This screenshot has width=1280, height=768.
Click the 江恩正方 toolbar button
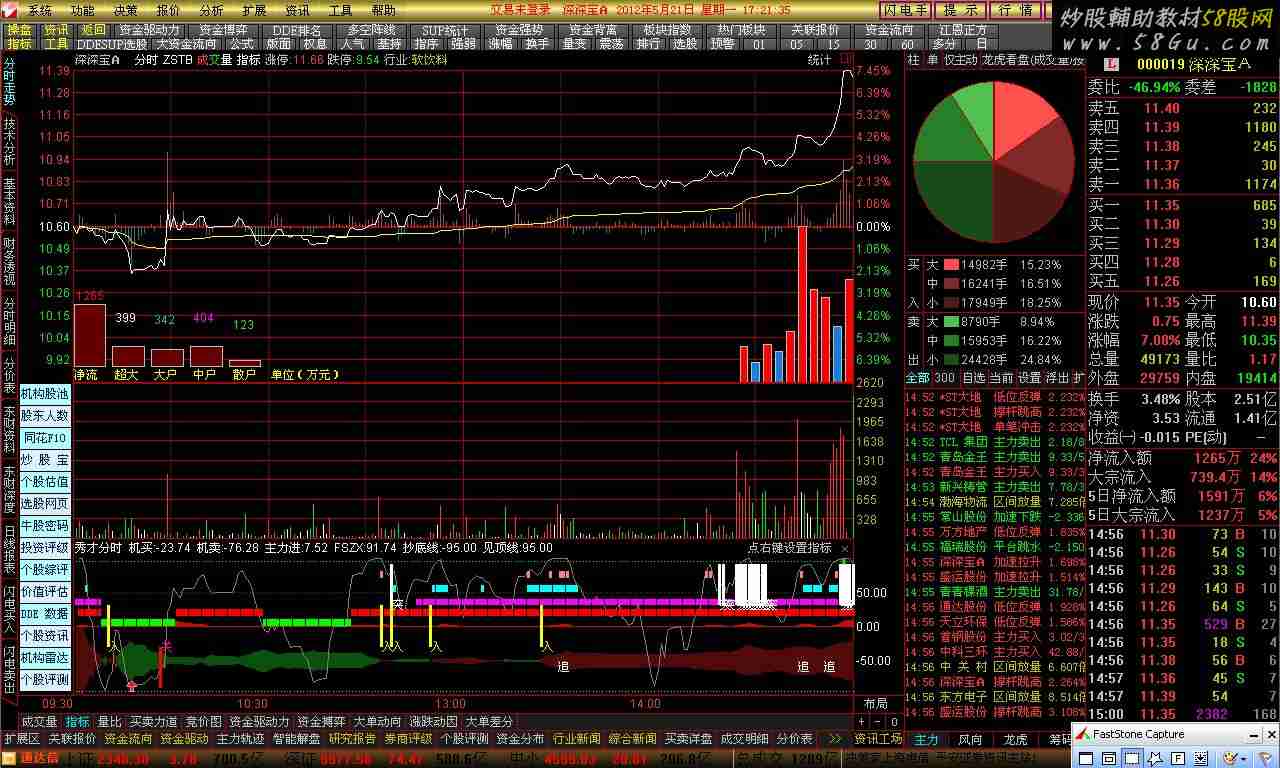pyautogui.click(x=963, y=30)
